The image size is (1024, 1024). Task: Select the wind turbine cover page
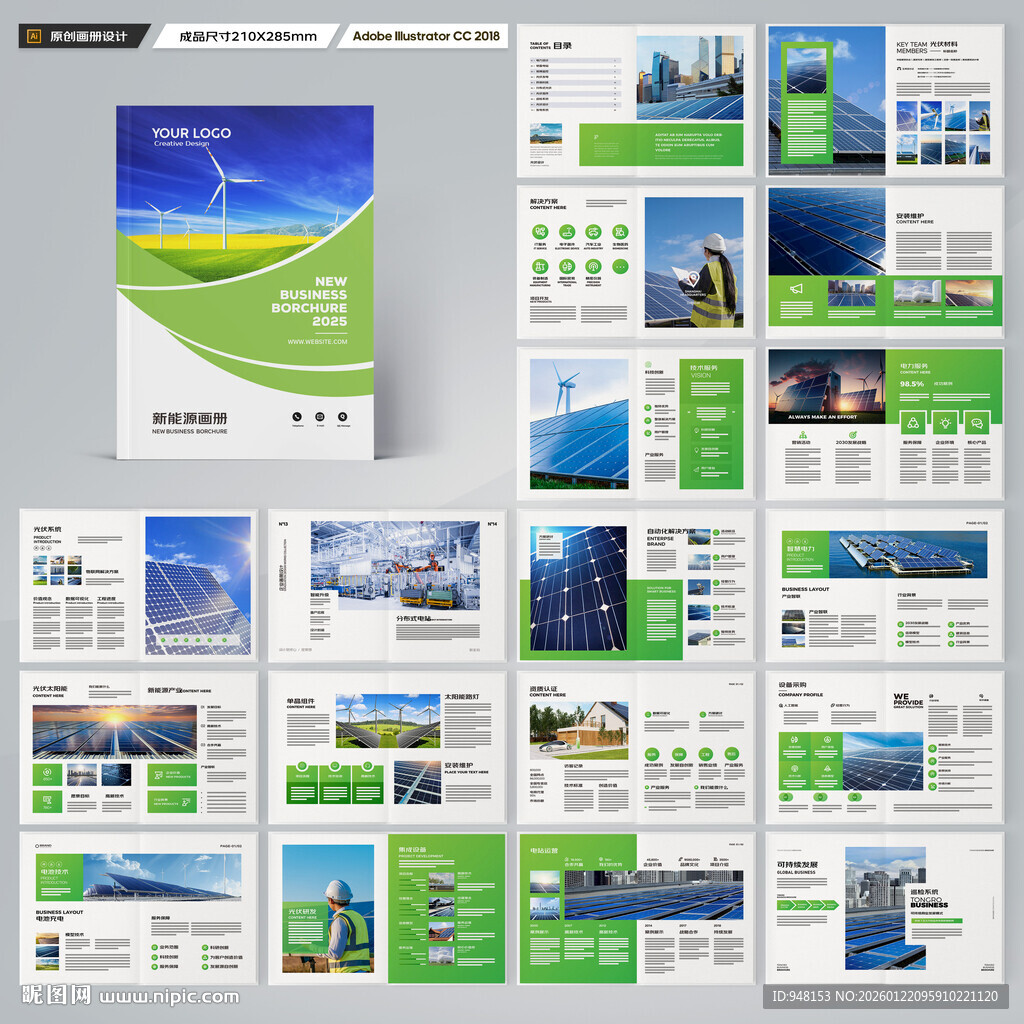click(x=245, y=282)
